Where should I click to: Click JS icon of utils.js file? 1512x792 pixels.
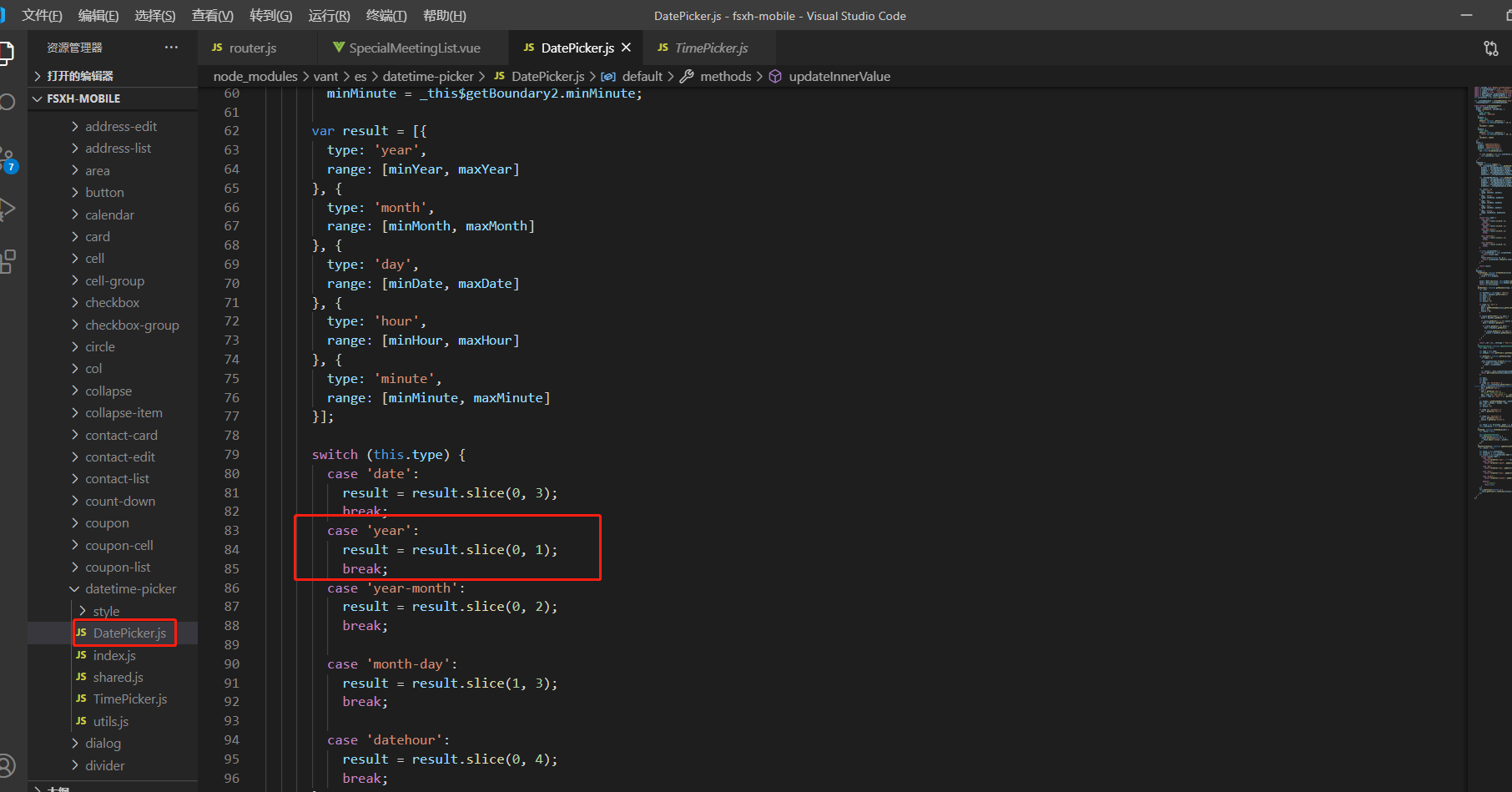click(81, 721)
